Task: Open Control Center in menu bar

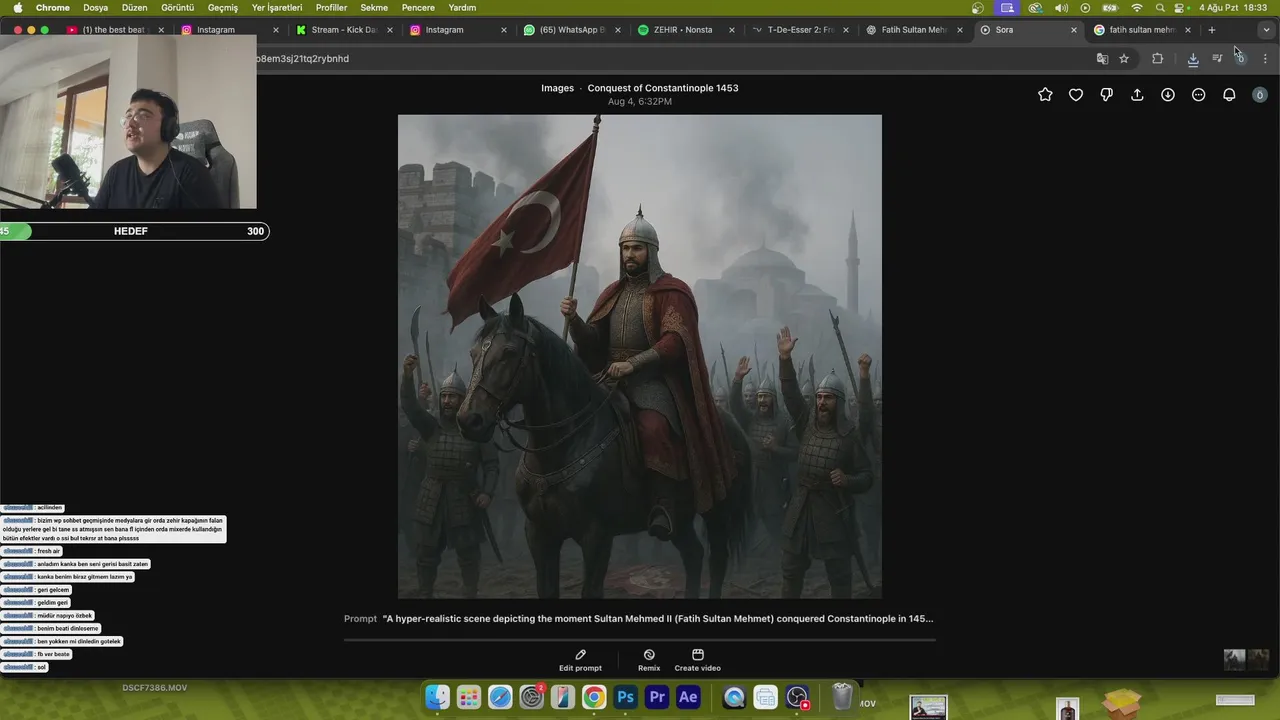Action: (x=1182, y=8)
